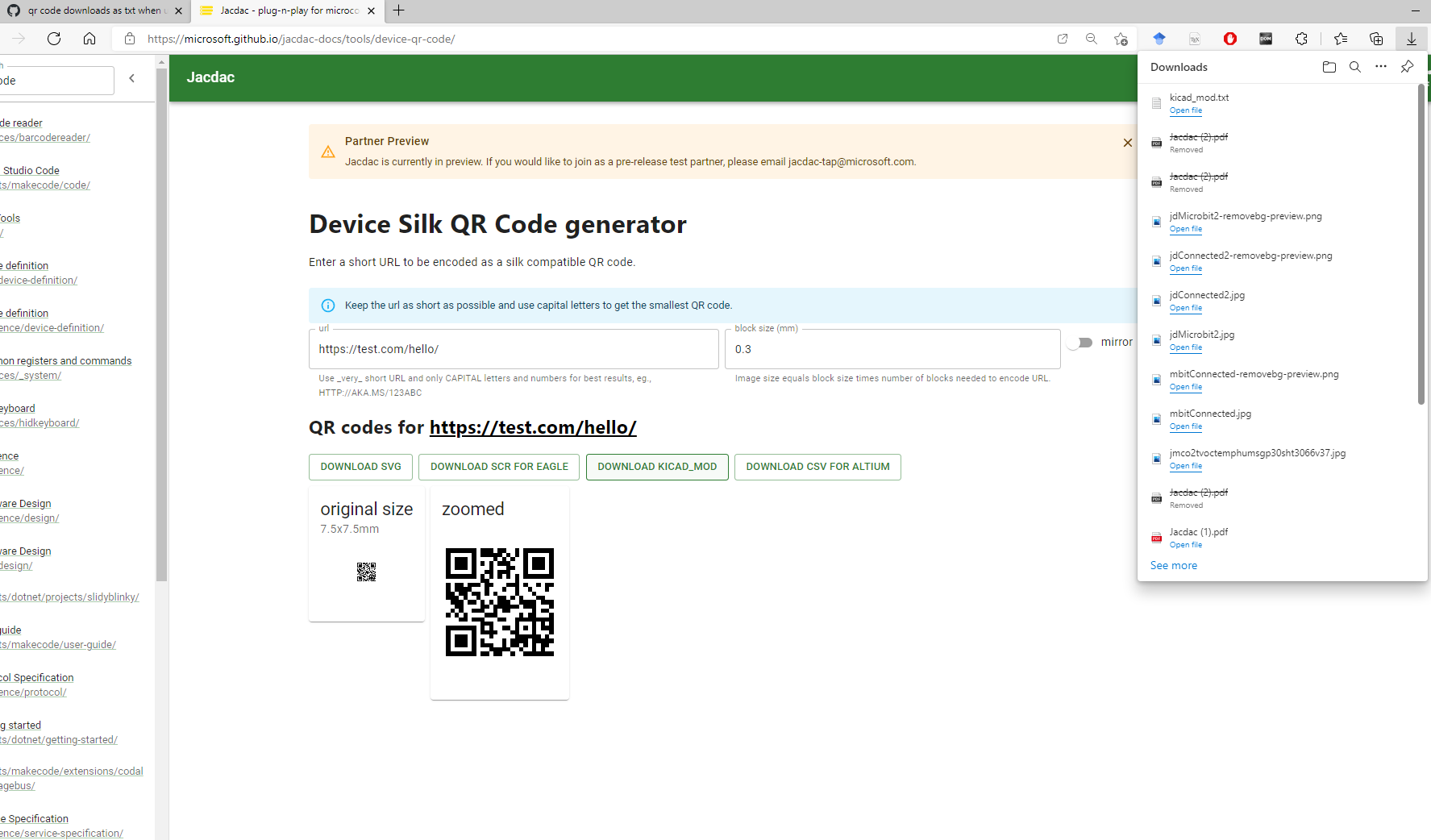The image size is (1431, 840).
Task: Search downloads using the magnifier icon
Action: coord(1355,67)
